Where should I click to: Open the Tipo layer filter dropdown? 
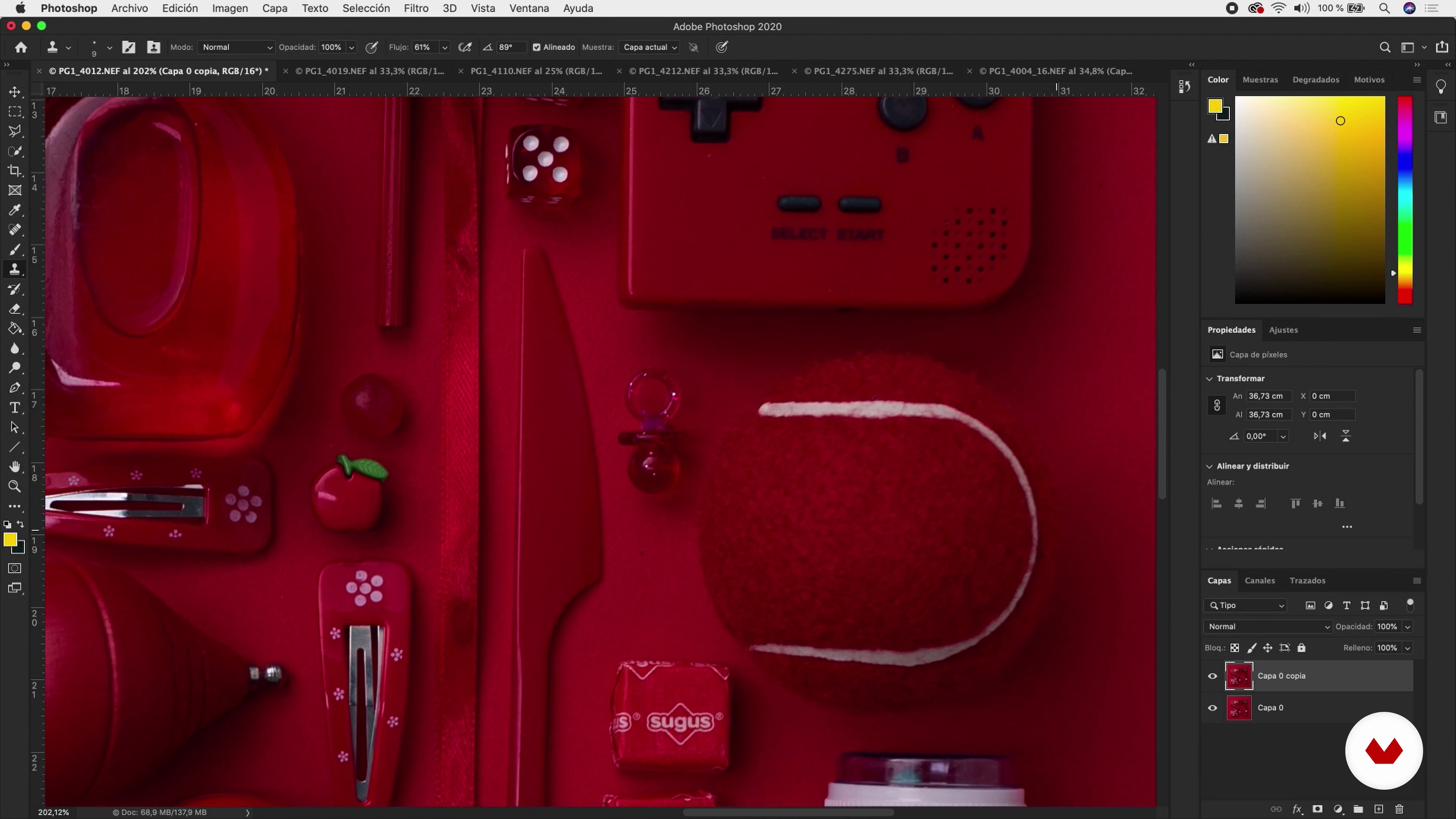click(1246, 606)
